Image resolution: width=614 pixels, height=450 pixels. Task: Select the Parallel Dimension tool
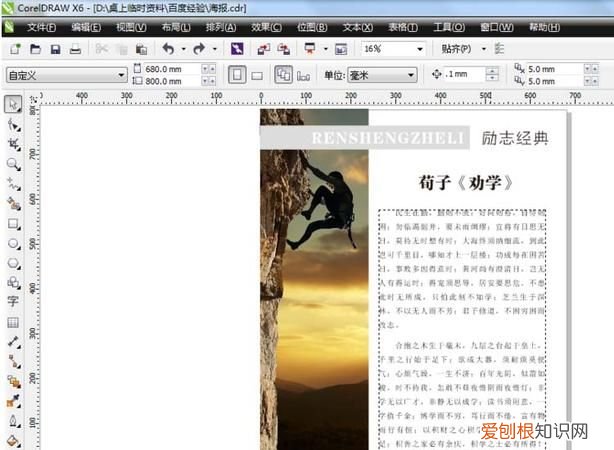pyautogui.click(x=14, y=342)
